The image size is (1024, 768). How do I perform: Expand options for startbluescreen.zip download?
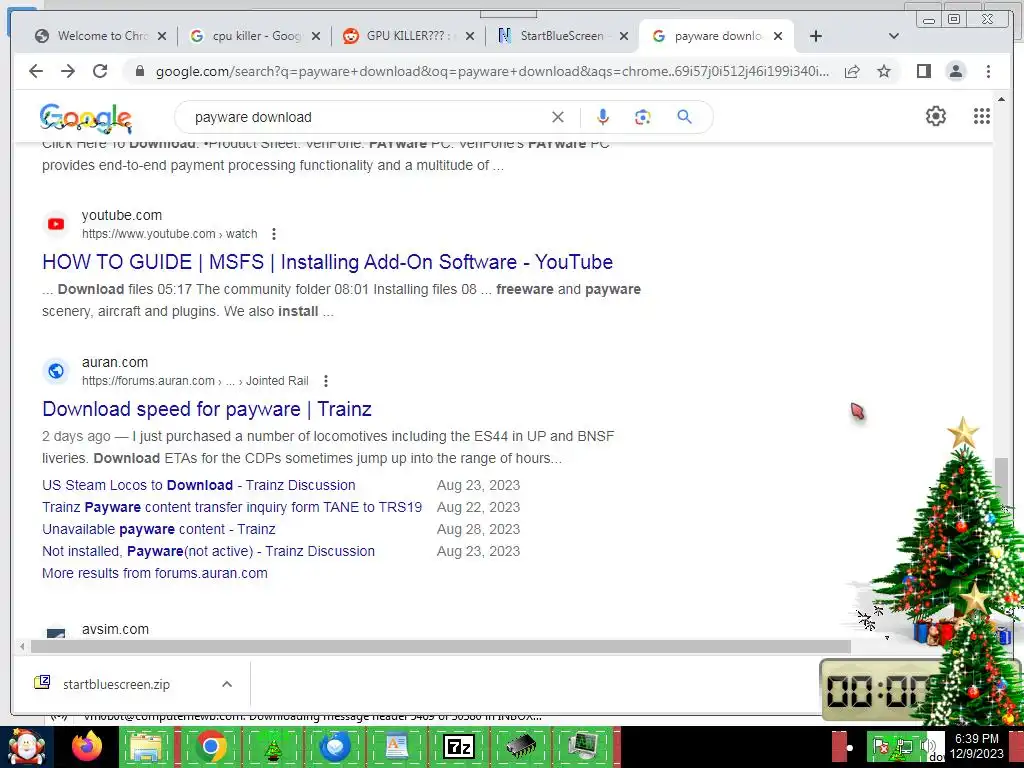click(227, 684)
